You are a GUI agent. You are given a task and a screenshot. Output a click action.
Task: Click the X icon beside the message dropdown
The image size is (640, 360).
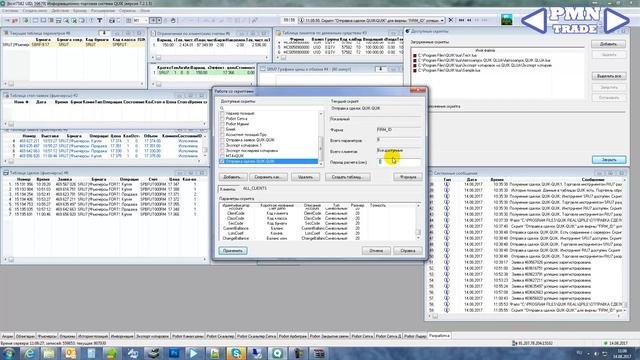click(x=451, y=20)
